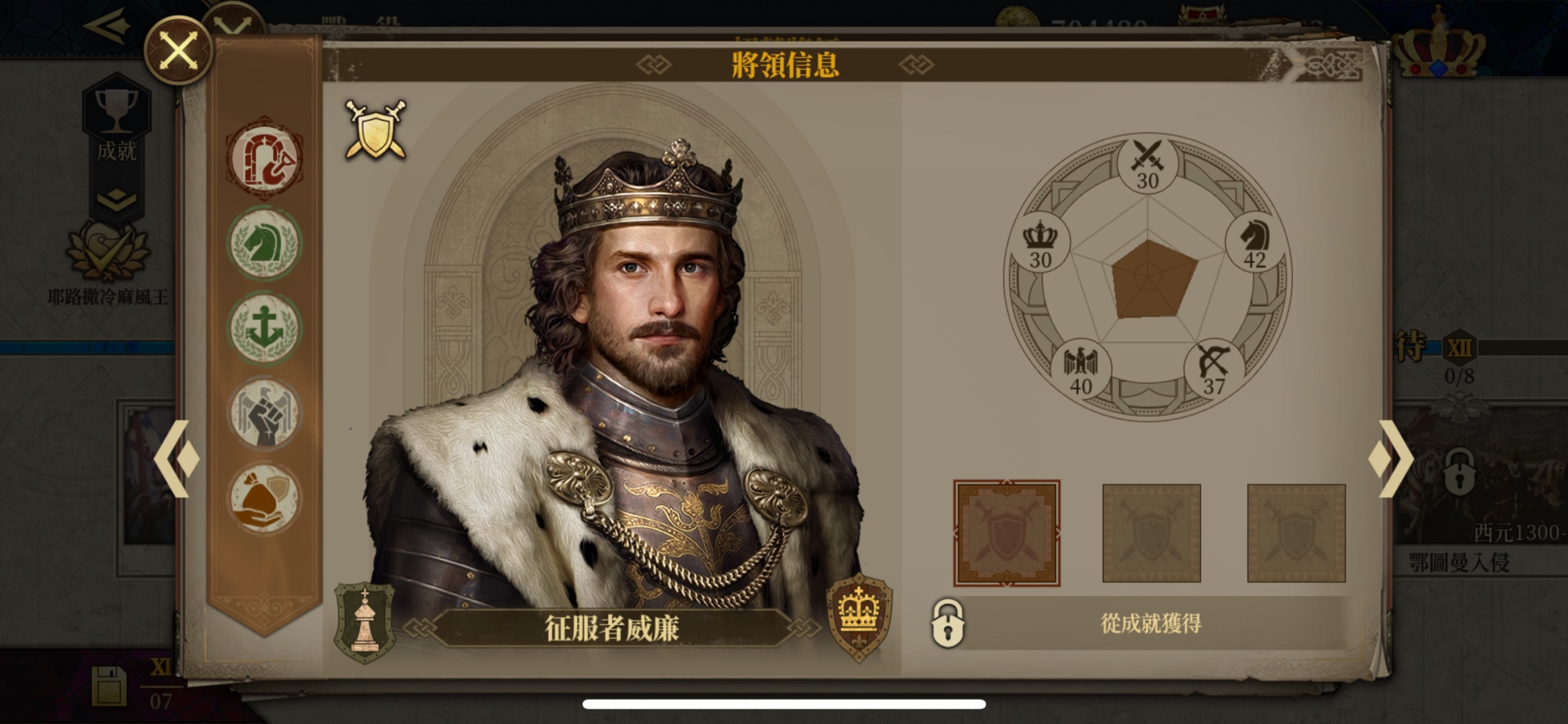Tap the chess king piece badge
Screen dimensions: 1568x724
click(x=365, y=622)
